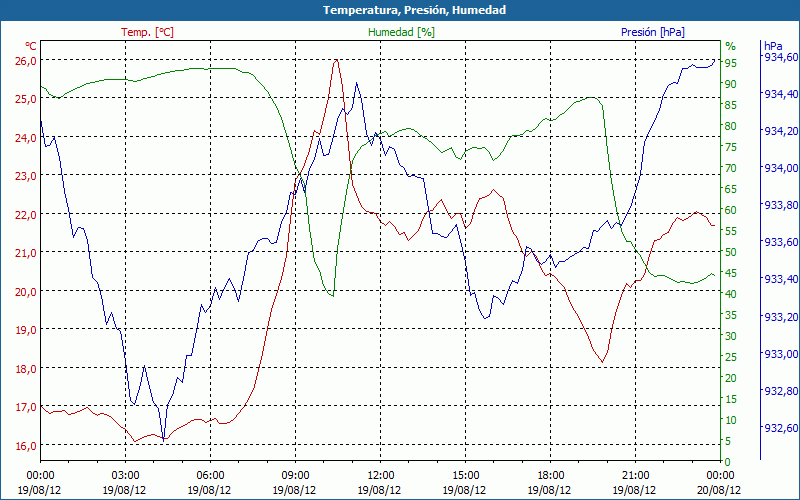Click the '50' humidity axis value
Screen dimensions: 800x500
click(x=730, y=252)
